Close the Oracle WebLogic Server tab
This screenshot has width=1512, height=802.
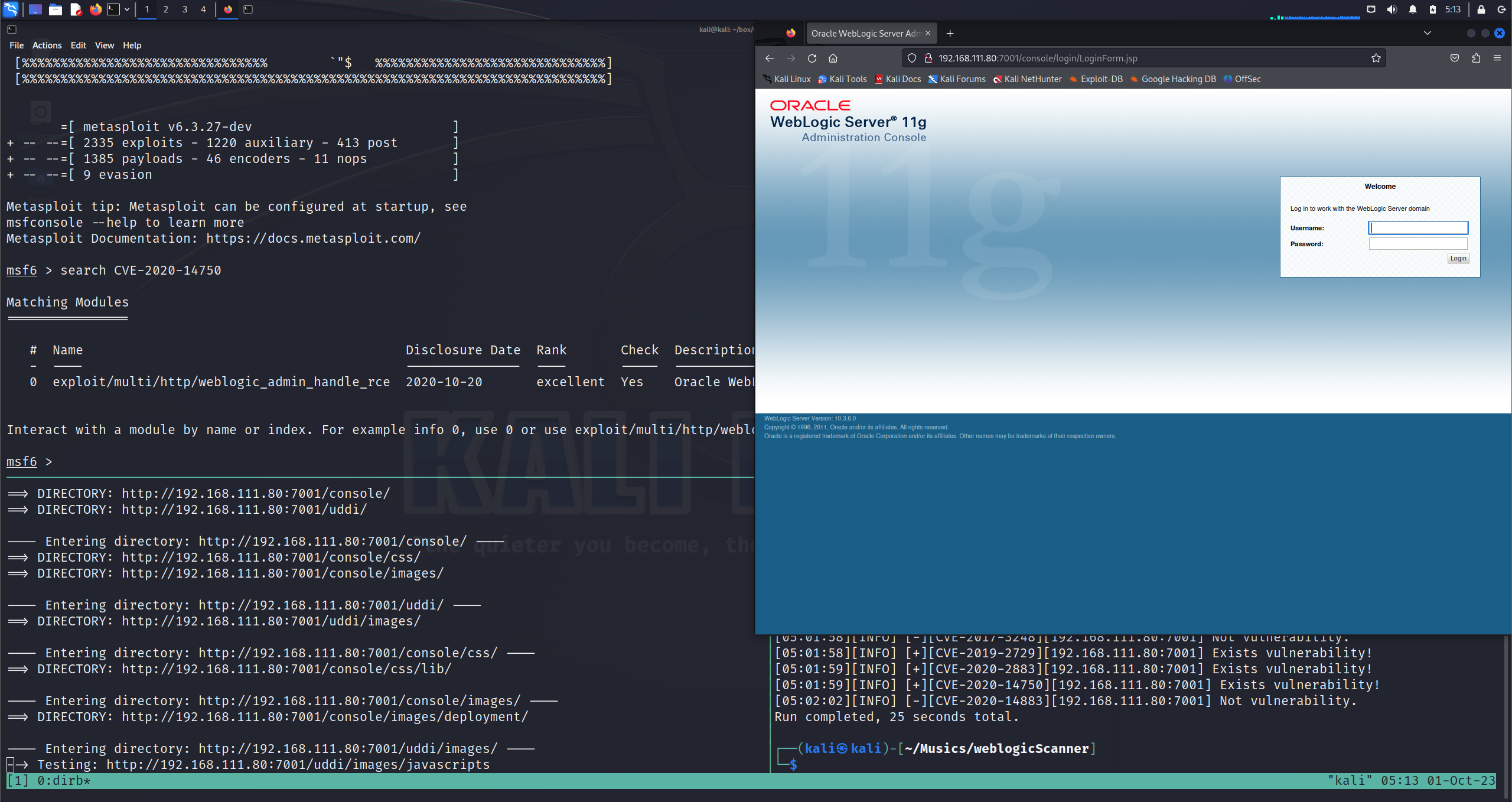coord(928,34)
